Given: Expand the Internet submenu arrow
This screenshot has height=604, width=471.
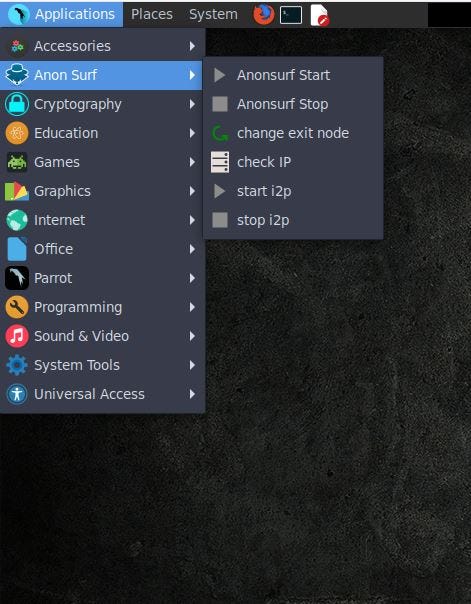Looking at the screenshot, I should tap(192, 220).
